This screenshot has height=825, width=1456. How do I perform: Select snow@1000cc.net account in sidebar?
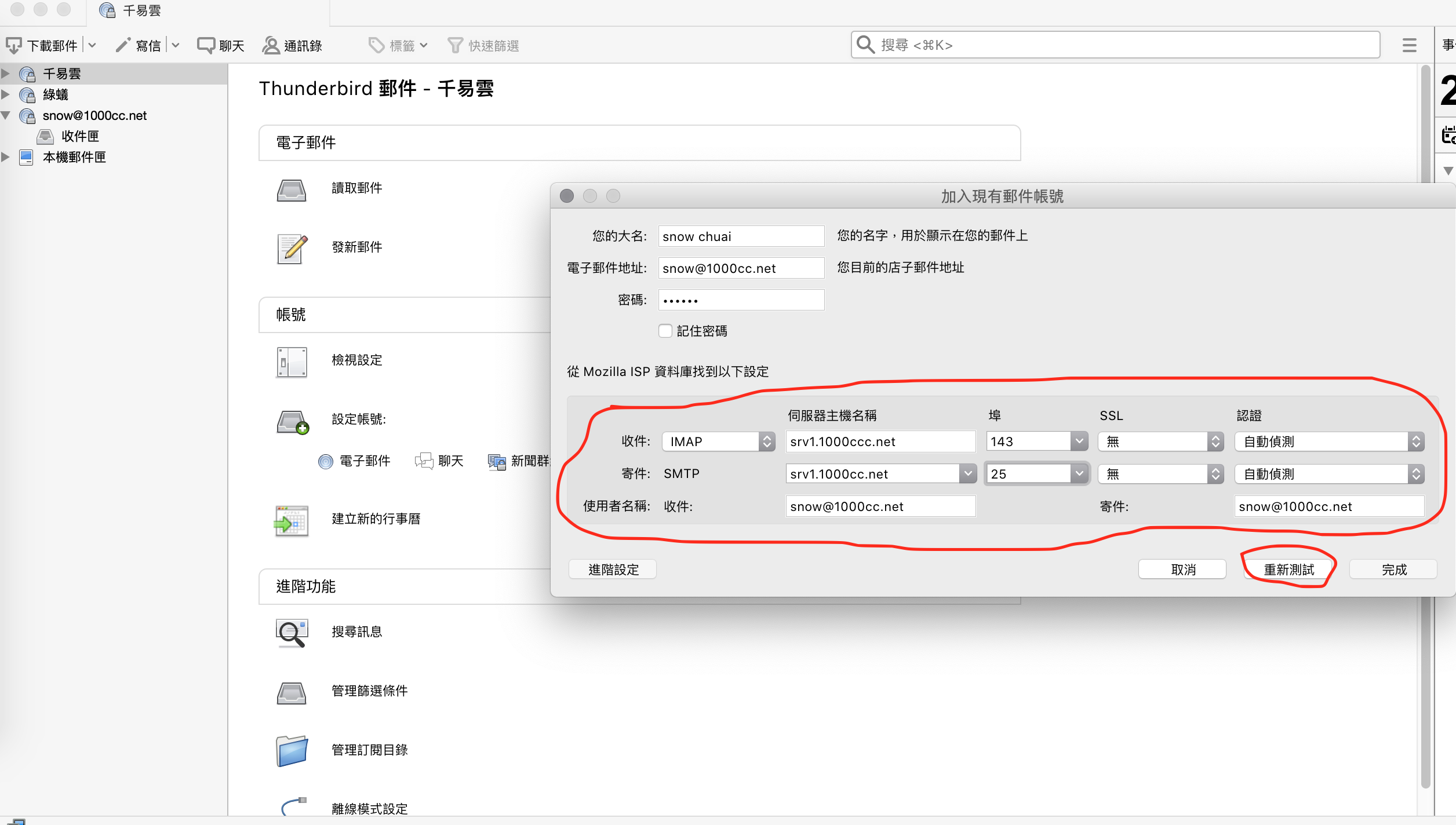(114, 115)
